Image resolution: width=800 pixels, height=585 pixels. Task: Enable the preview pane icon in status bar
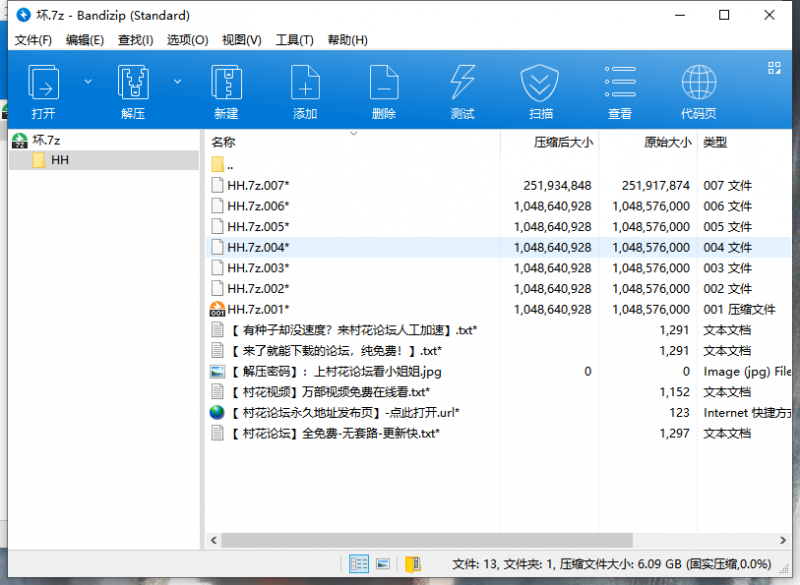click(383, 563)
